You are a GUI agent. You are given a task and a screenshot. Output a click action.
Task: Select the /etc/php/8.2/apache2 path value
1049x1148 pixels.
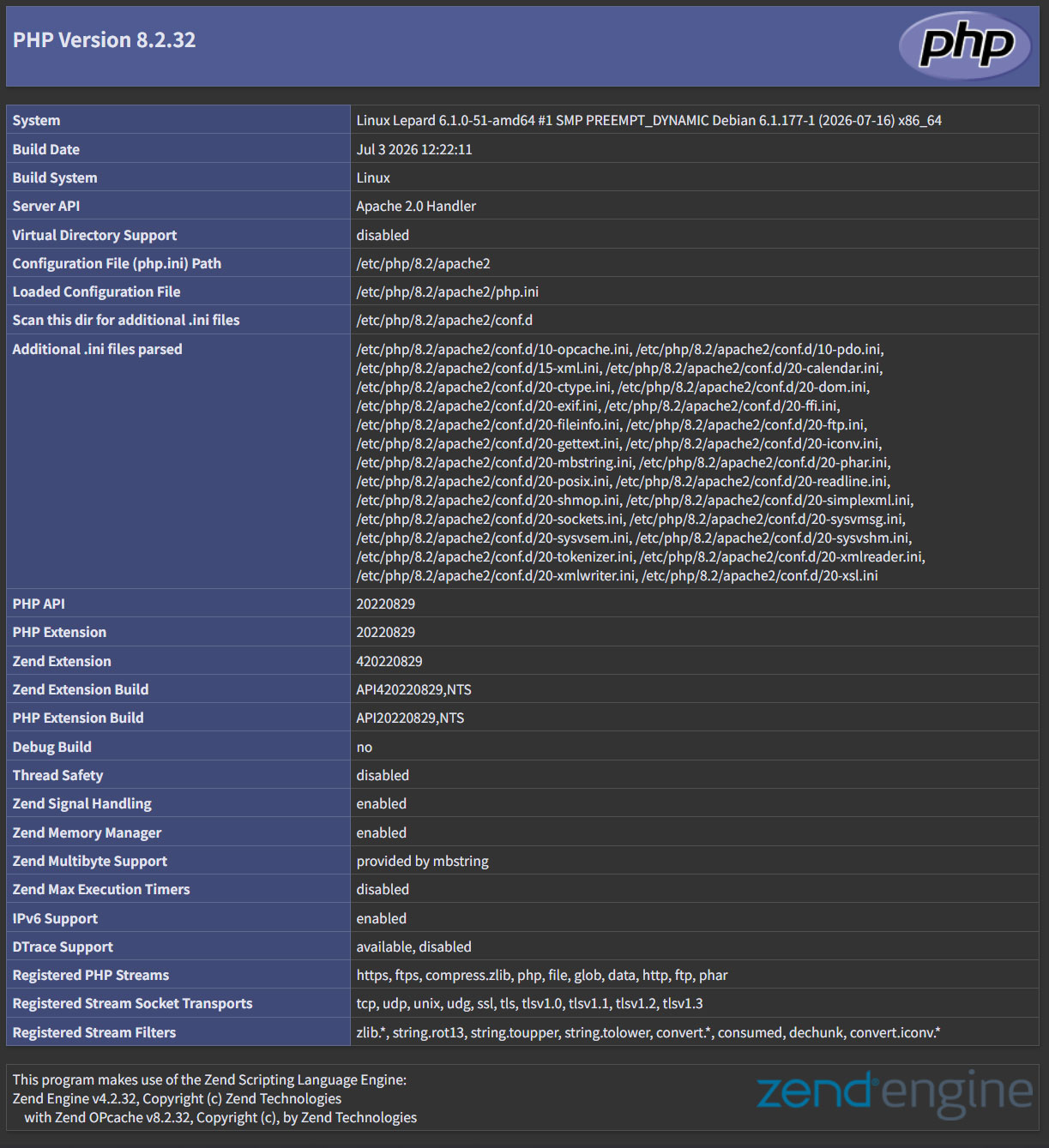point(423,263)
